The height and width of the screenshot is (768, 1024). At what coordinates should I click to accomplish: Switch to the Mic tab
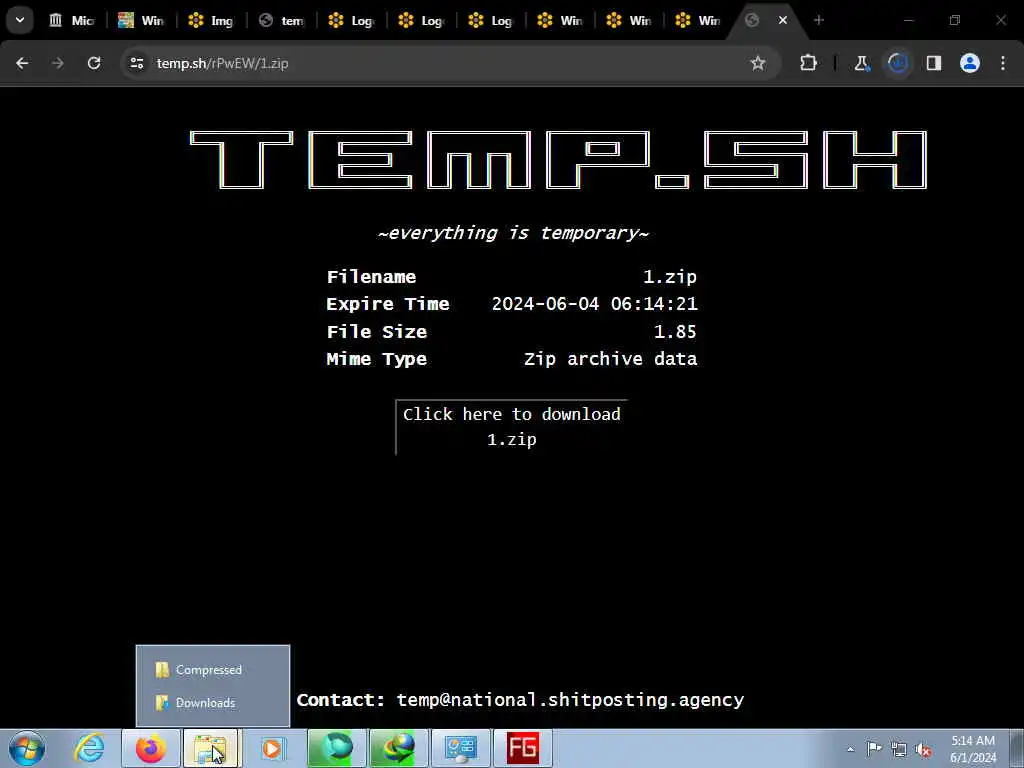[72, 20]
